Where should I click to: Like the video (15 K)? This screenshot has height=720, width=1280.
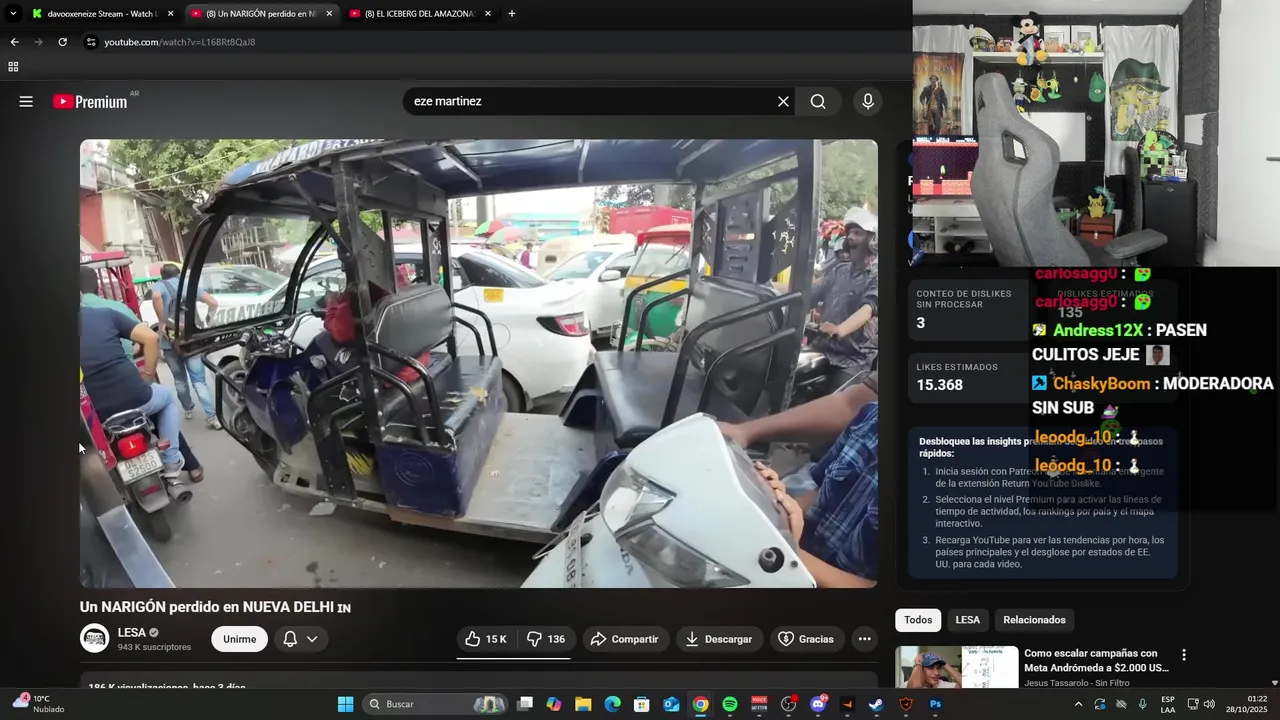coord(486,639)
